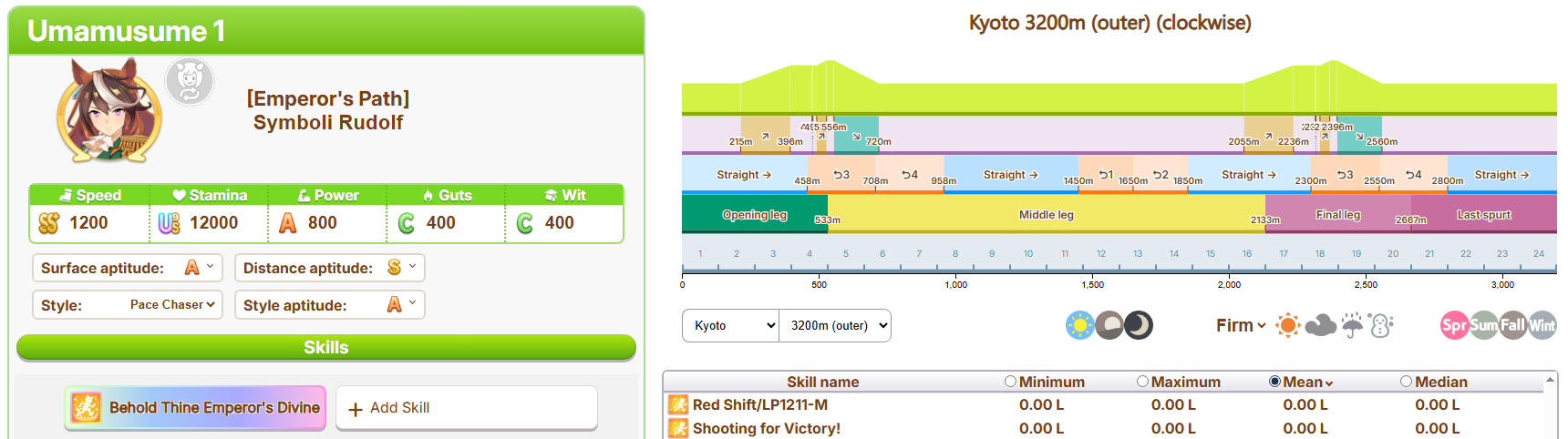This screenshot has width=1568, height=439.
Task: Click the Middle leg phase bar
Action: pos(1047,214)
